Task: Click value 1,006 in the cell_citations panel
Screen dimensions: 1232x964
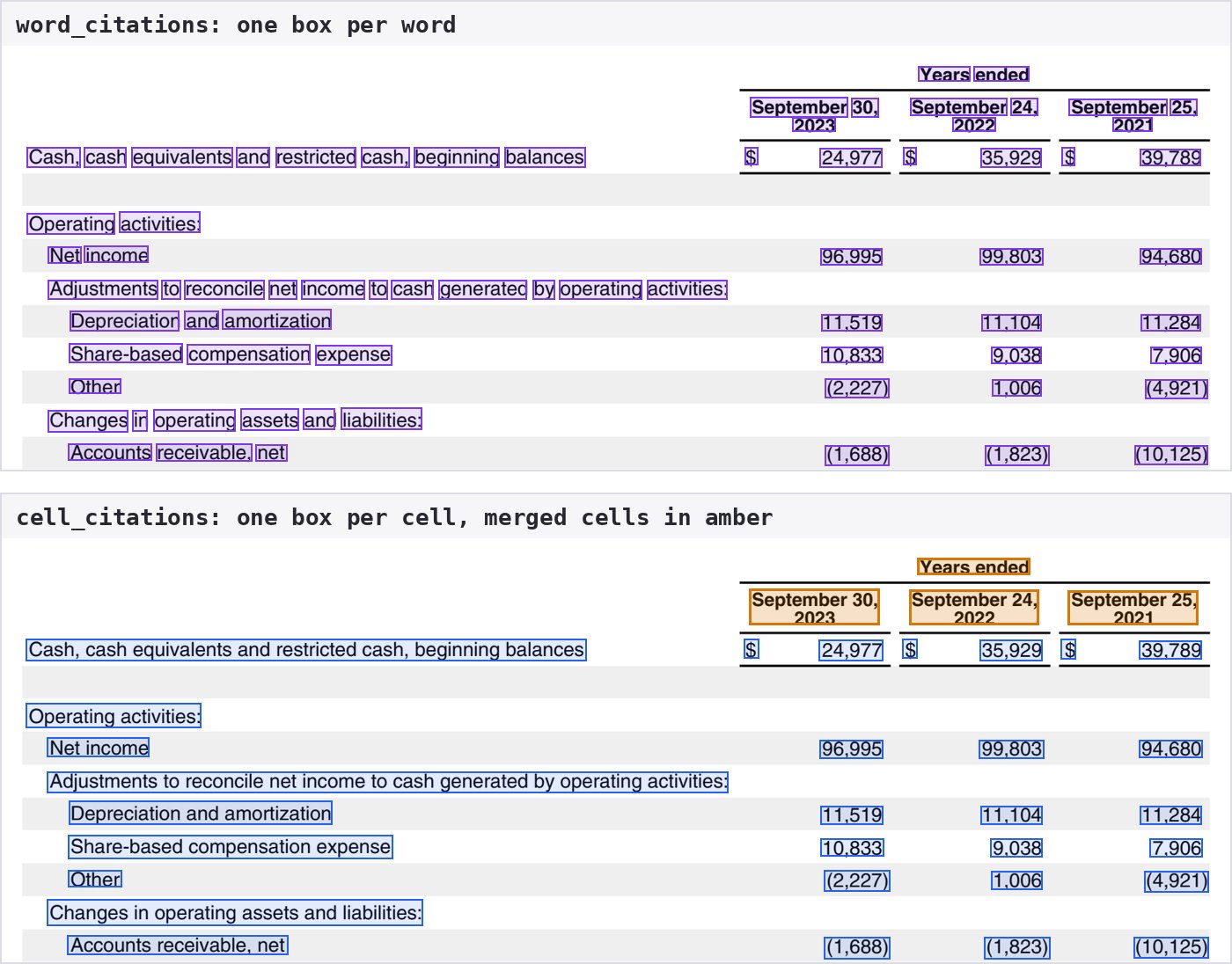Action: click(1016, 880)
